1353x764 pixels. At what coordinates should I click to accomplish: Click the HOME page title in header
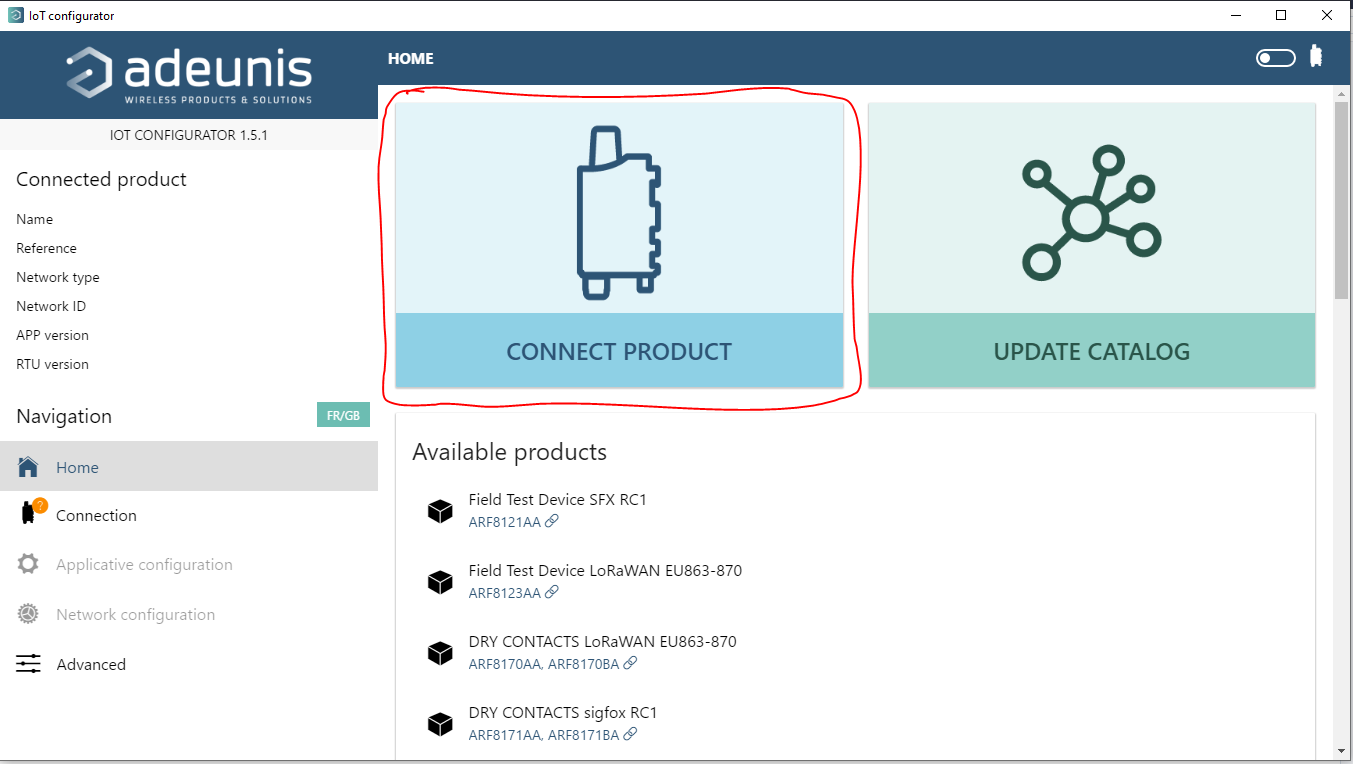click(411, 58)
